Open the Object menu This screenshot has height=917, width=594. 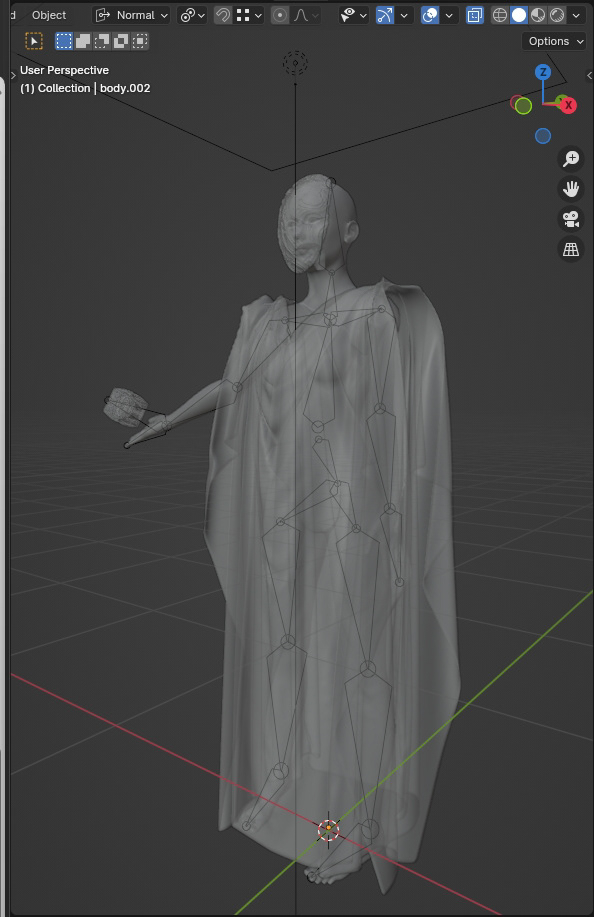coord(49,15)
